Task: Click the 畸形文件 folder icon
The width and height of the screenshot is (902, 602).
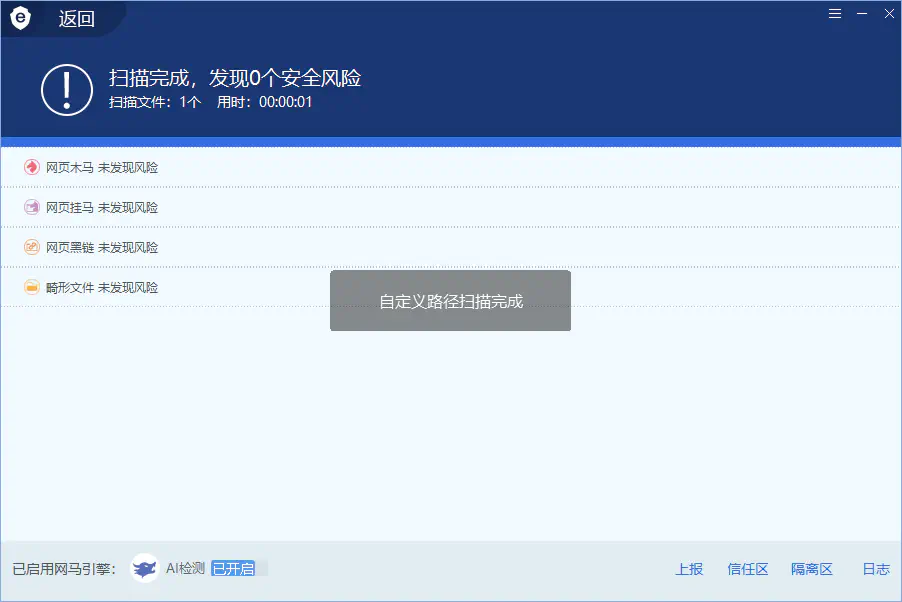Action: (x=31, y=287)
